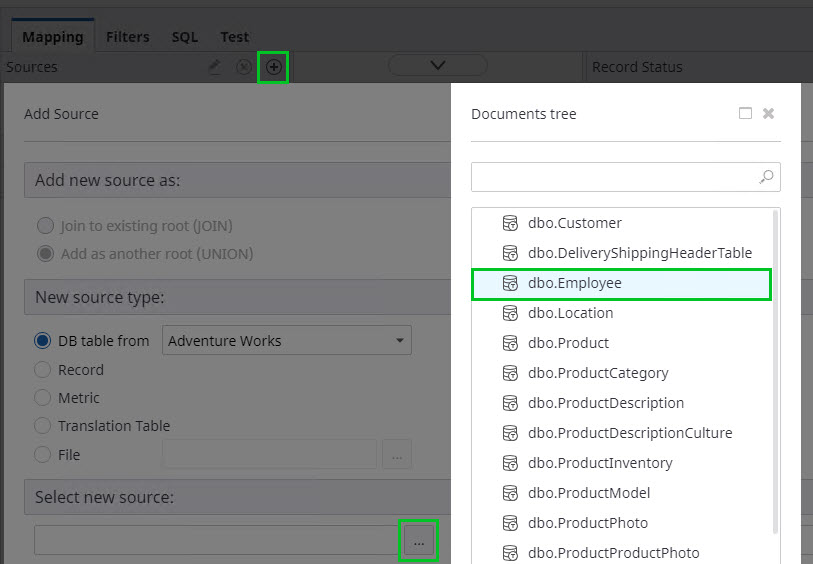The image size is (813, 564).
Task: Click the edit source pencil icon
Action: (x=214, y=67)
